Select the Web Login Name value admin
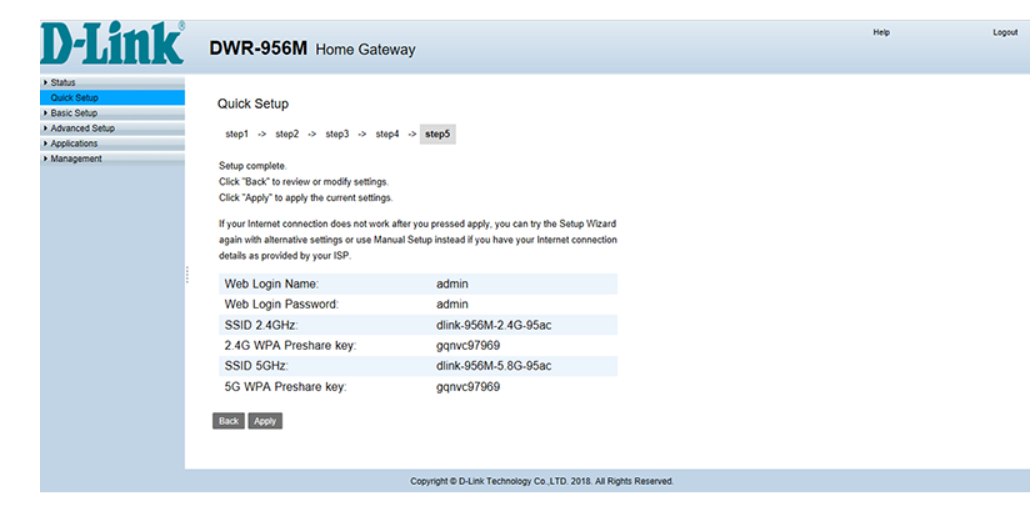1033x530 pixels. click(452, 284)
